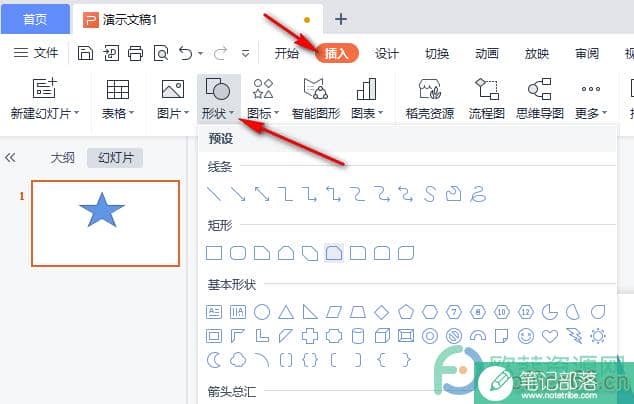Switch side panel to 幻灯片 view
The width and height of the screenshot is (634, 404).
(115, 158)
